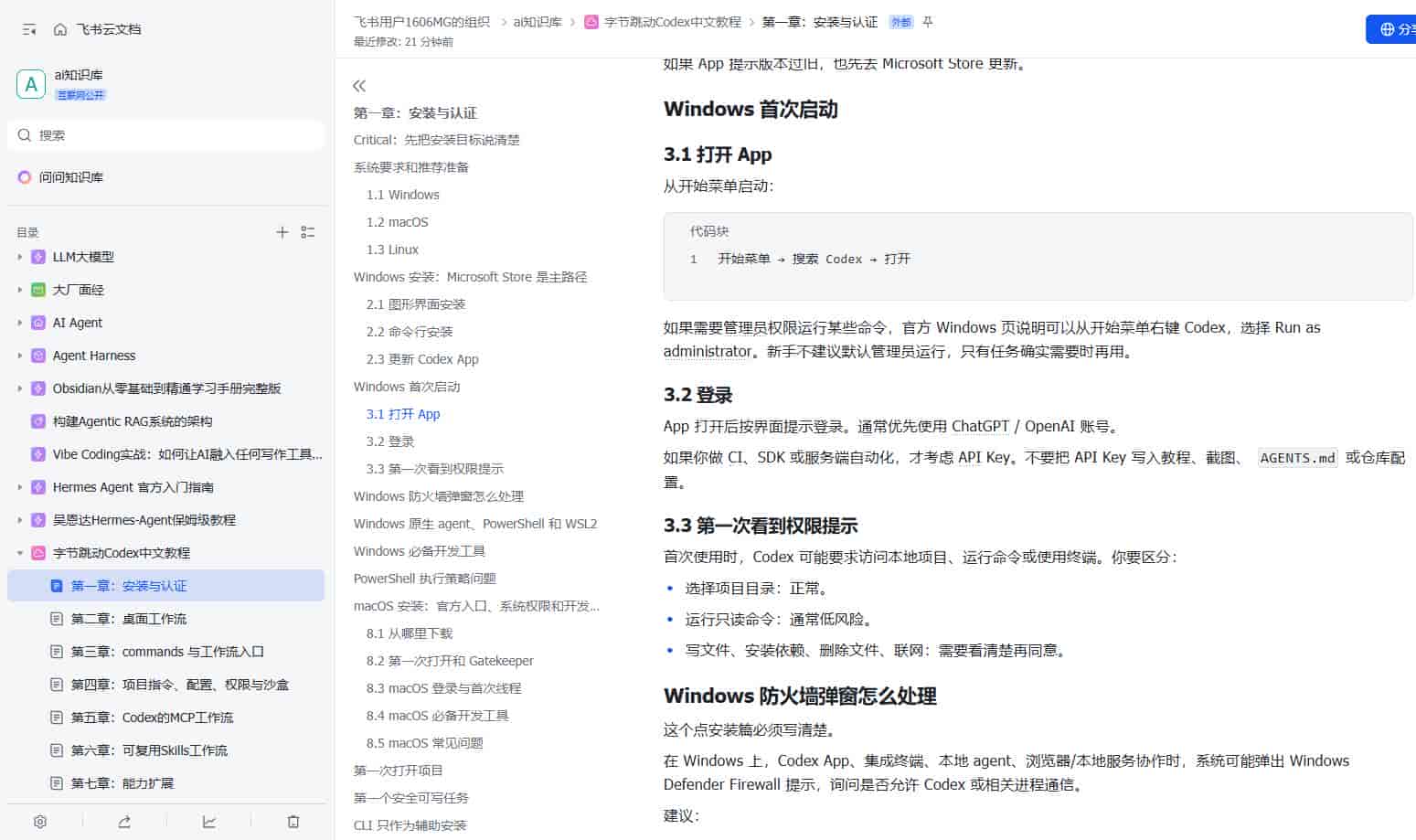This screenshot has height=840, width=1416.
Task: Jump to outline item 1.3 Linux
Action: 392,250
